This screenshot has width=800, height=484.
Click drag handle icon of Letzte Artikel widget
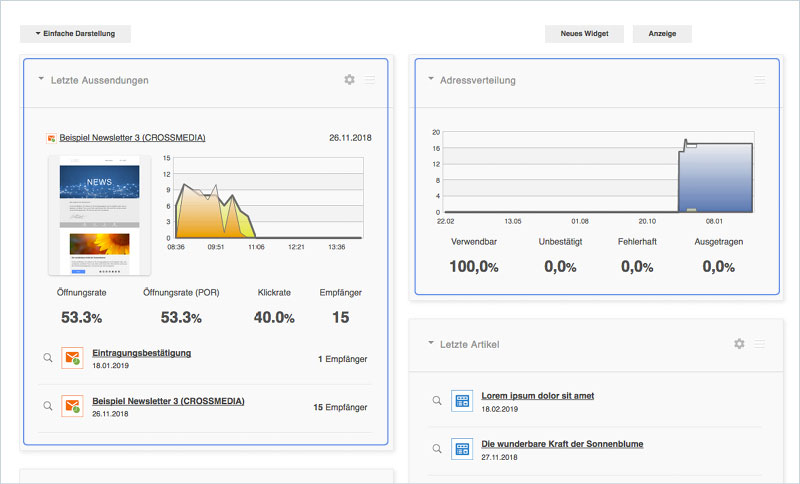pos(760,344)
